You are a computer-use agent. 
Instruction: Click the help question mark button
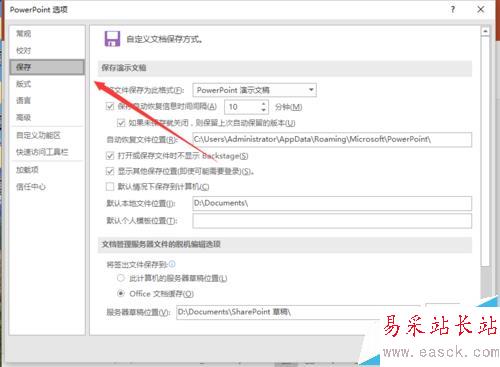click(452, 9)
